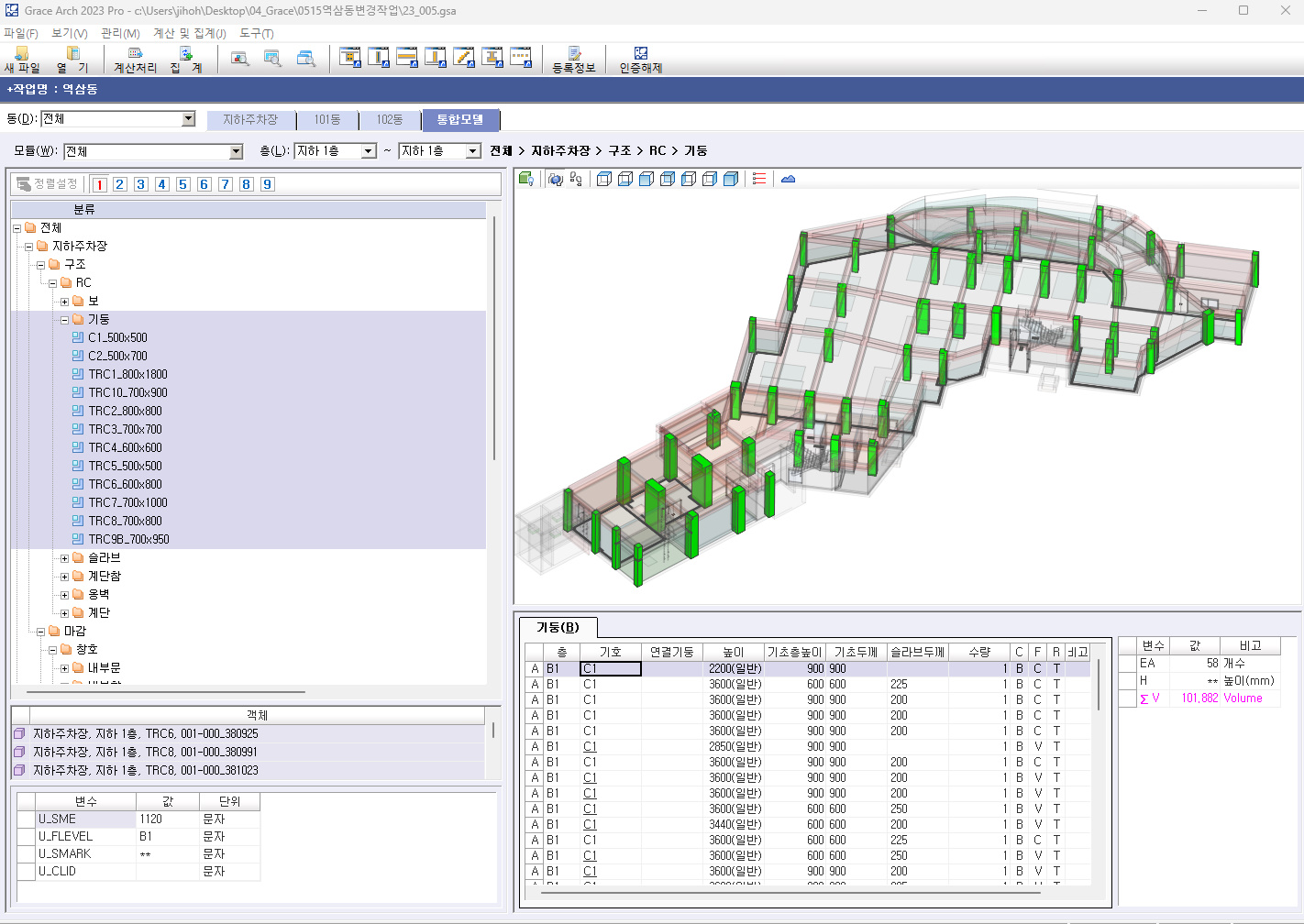Switch to the 102동 tab
This screenshot has height=924, width=1304.
(390, 120)
